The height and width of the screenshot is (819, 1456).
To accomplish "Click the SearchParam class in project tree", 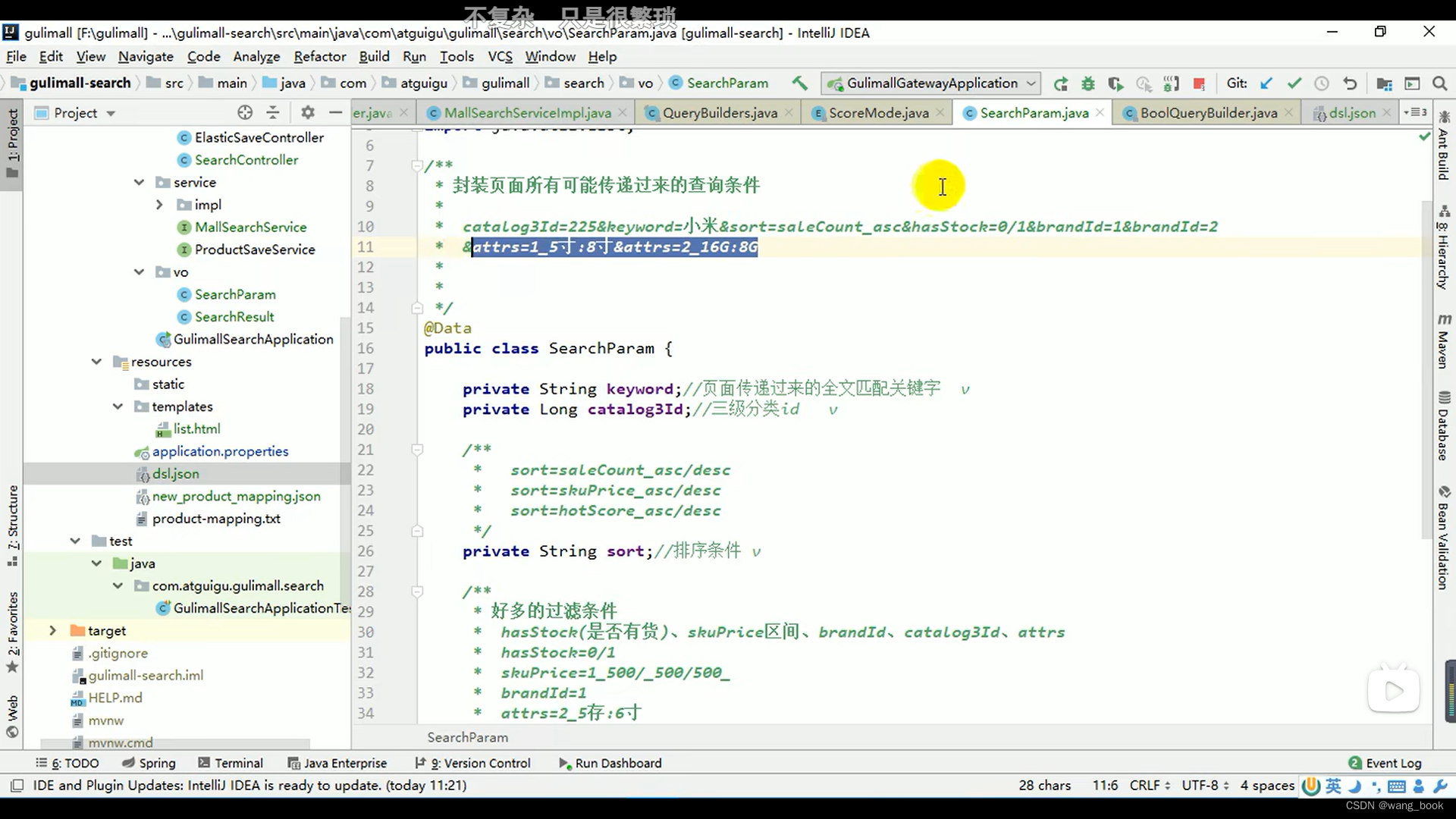I will 235,294.
